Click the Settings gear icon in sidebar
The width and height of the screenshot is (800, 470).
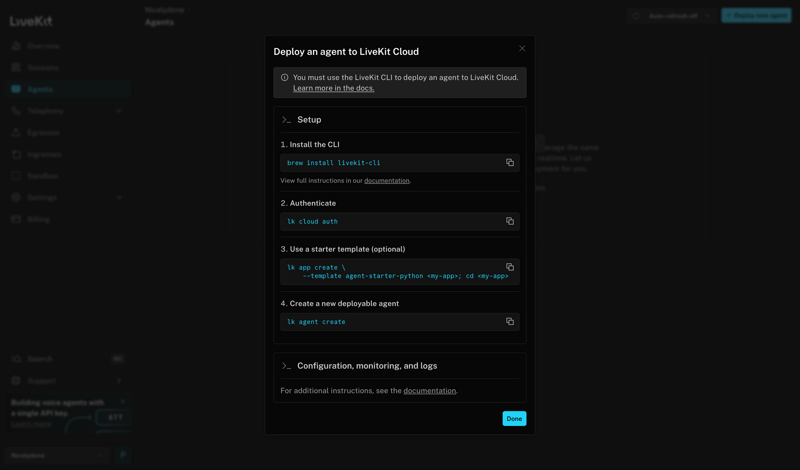tap(16, 197)
